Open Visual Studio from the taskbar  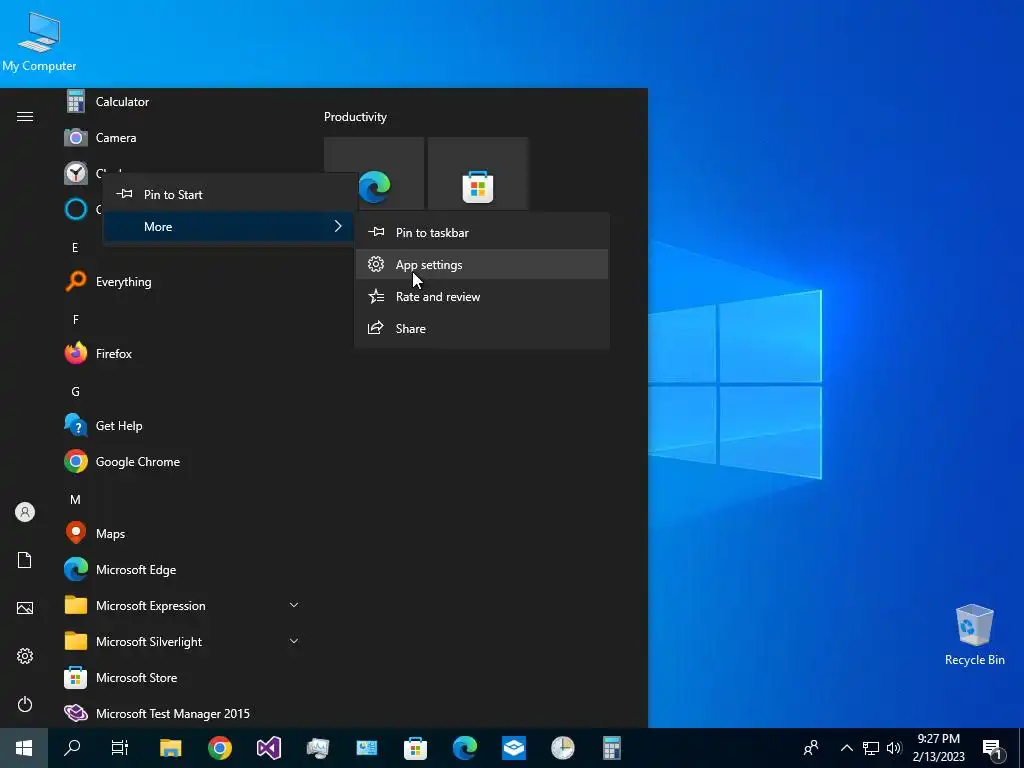pyautogui.click(x=268, y=748)
